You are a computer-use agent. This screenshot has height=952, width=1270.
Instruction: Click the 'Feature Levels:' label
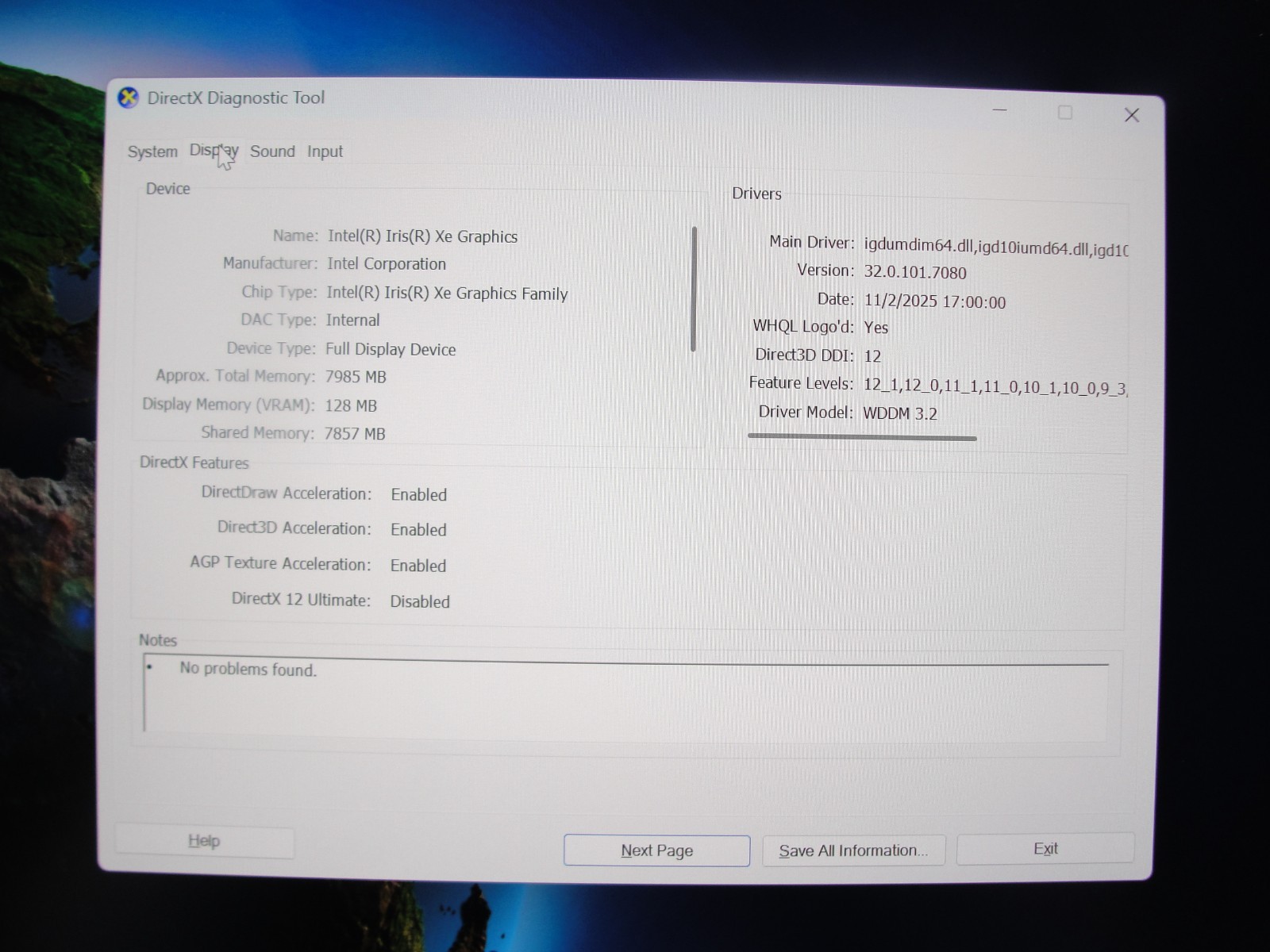801,383
